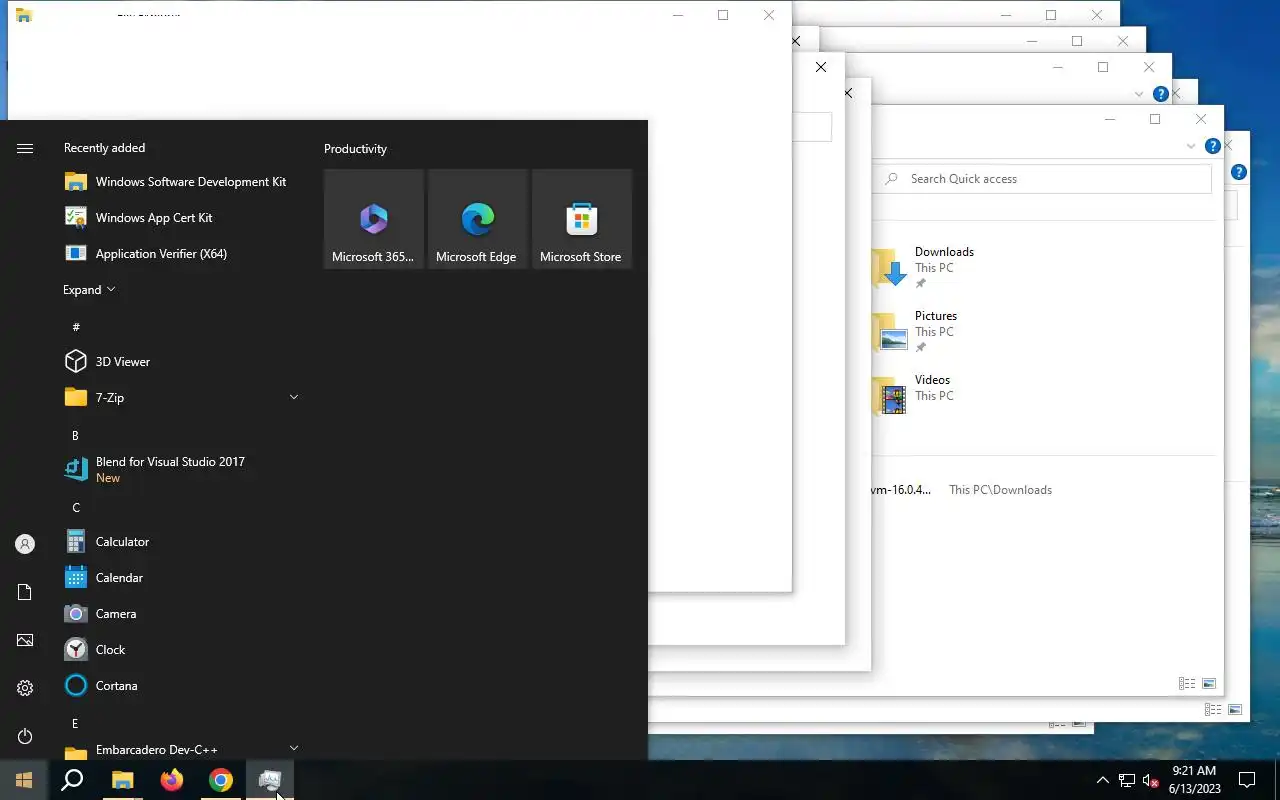The height and width of the screenshot is (800, 1280).
Task: Open network status tray icon
Action: click(x=1126, y=780)
